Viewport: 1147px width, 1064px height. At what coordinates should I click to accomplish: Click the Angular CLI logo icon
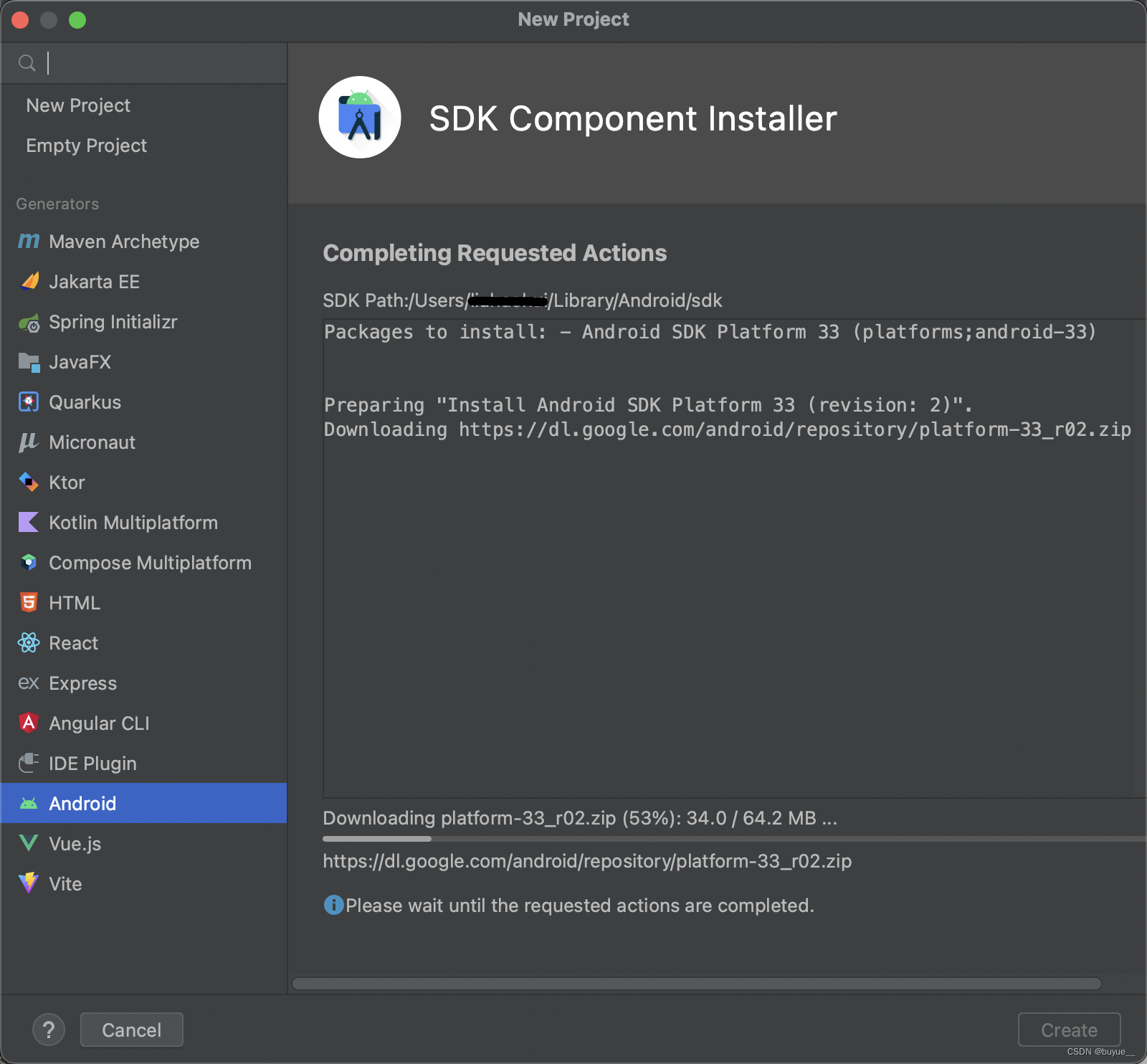point(29,723)
